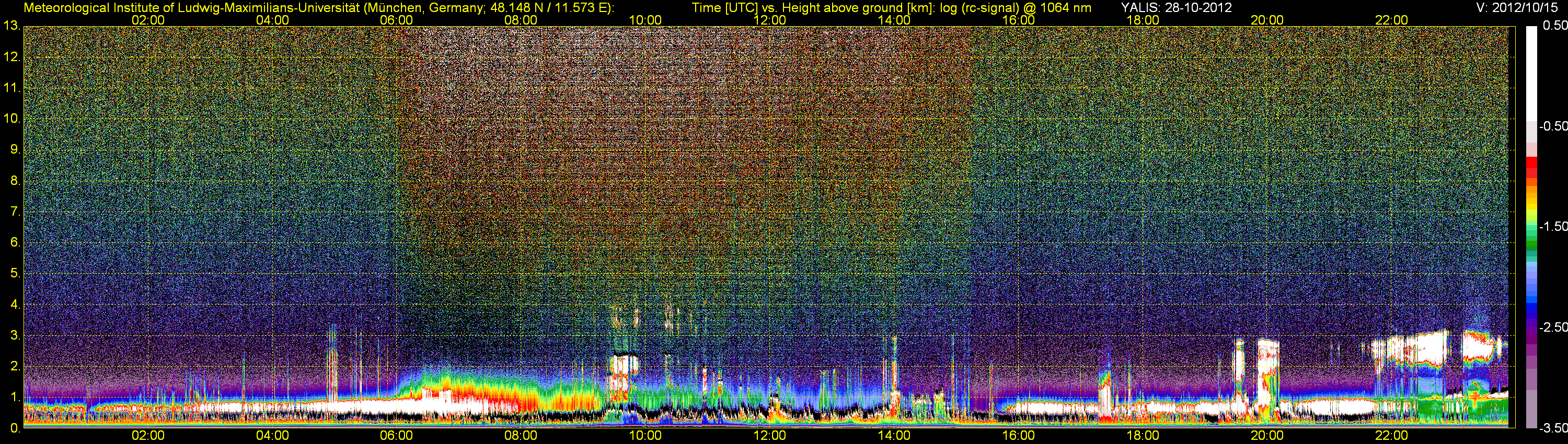Select the 16:00 label on the top time axis

pyautogui.click(x=1018, y=20)
